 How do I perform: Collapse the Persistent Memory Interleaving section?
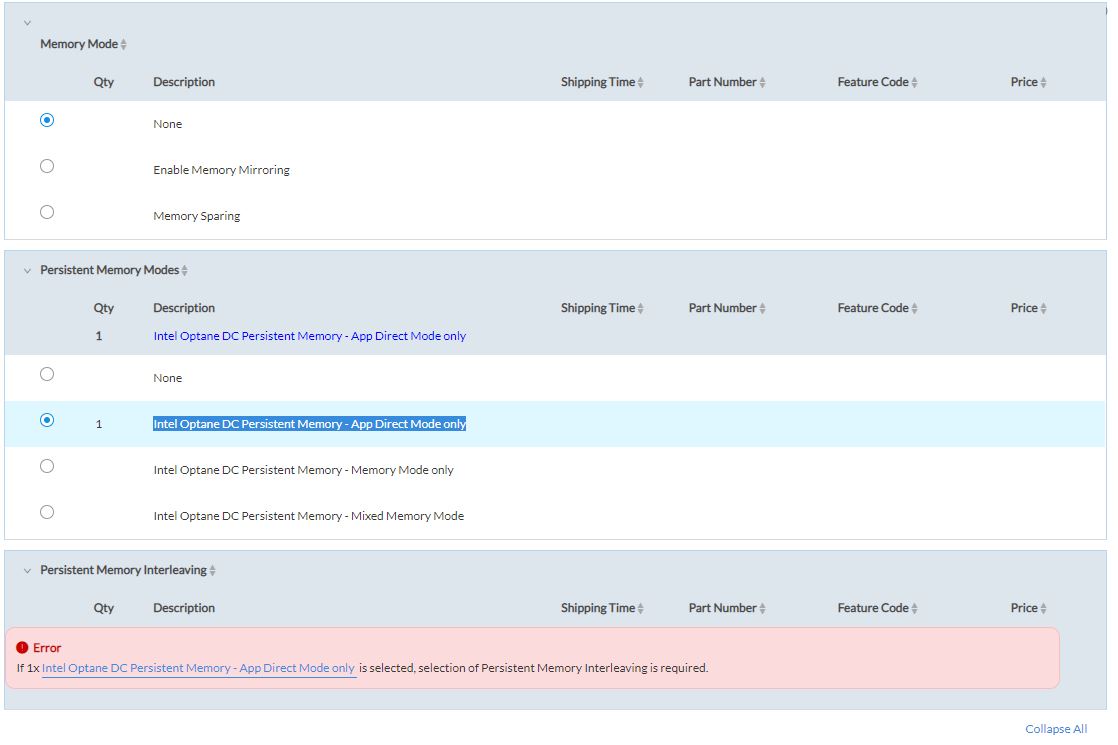pos(27,571)
